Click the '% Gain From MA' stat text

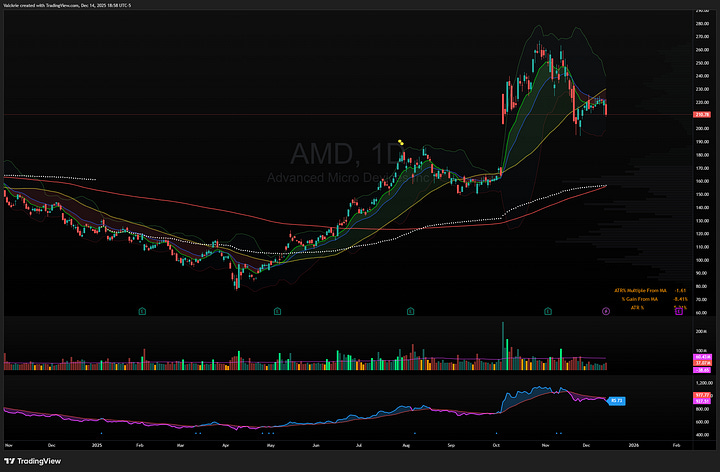[640, 299]
